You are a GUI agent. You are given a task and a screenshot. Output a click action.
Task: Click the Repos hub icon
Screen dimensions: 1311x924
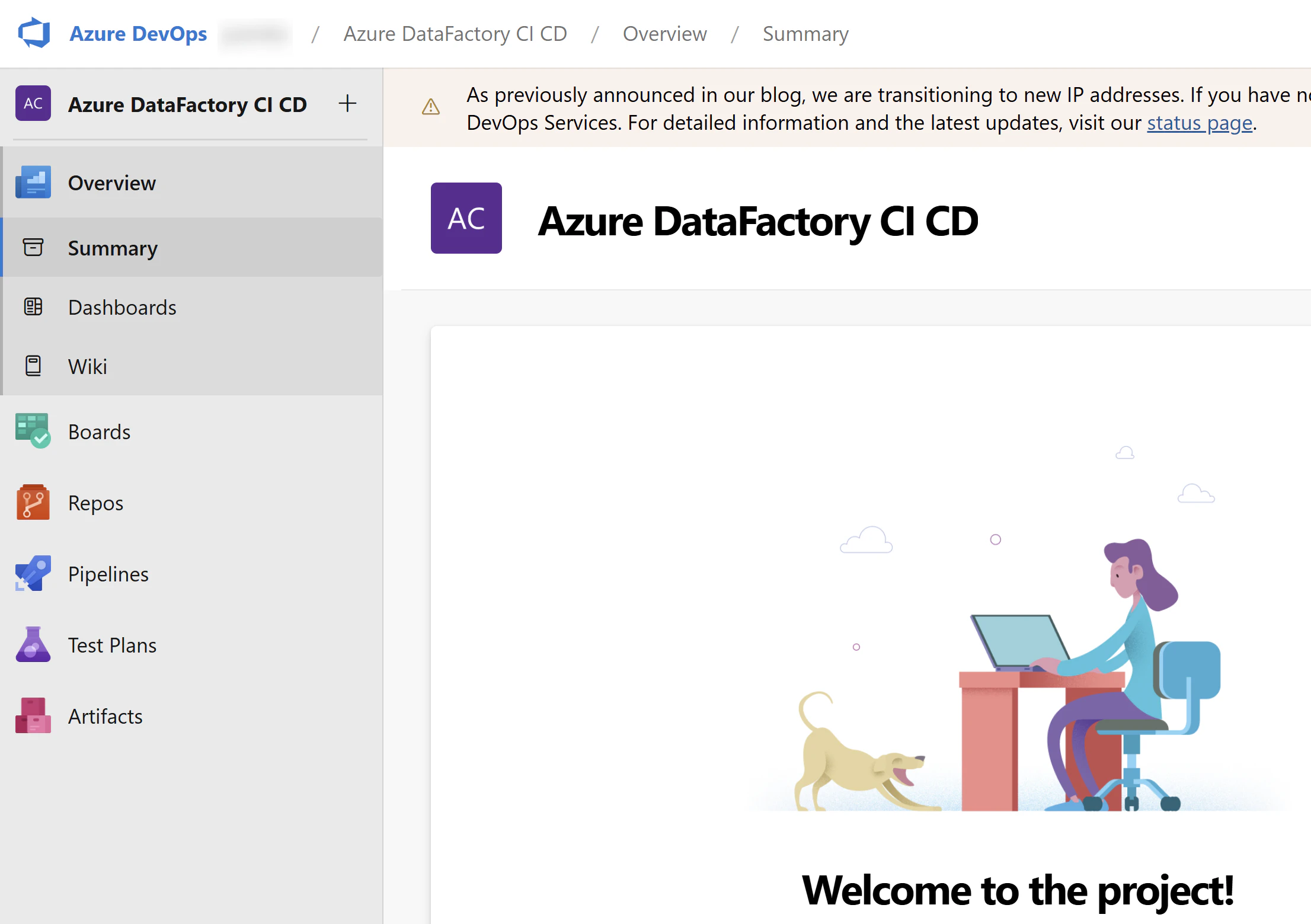tap(33, 503)
